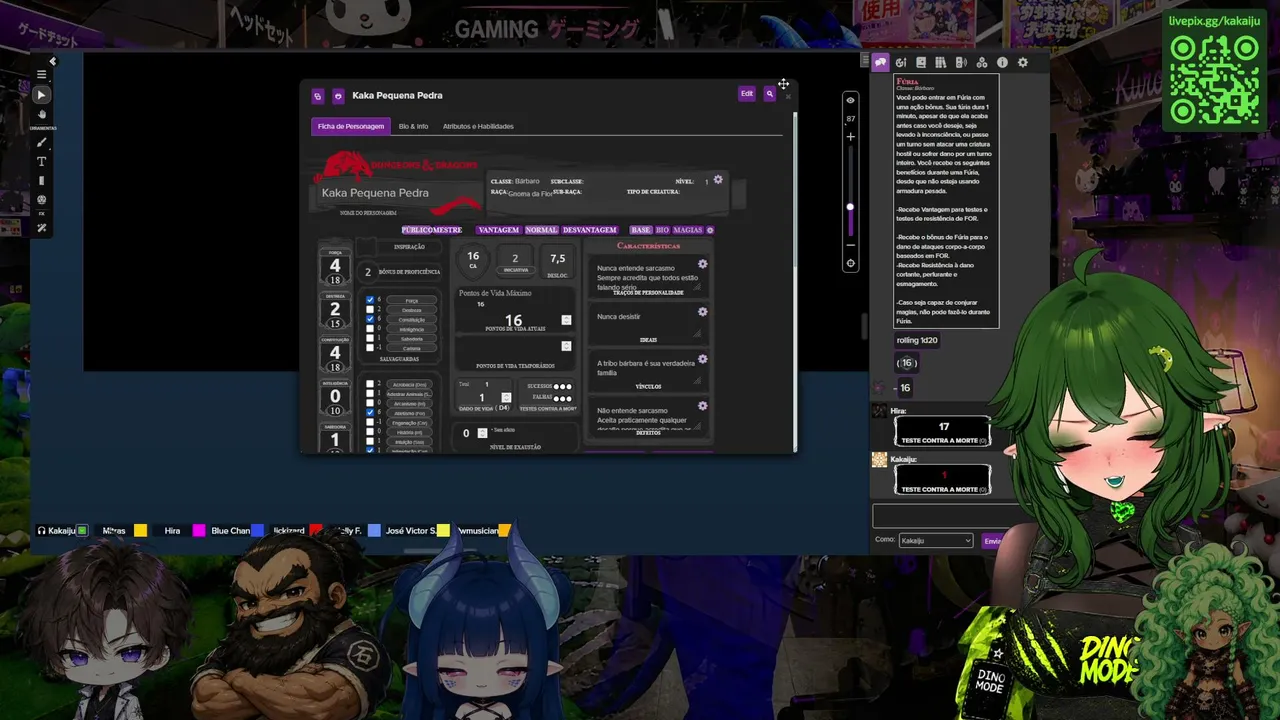Image resolution: width=1280 pixels, height=720 pixels.
Task: Open Traços de Personalidade settings gear
Action: 702,264
